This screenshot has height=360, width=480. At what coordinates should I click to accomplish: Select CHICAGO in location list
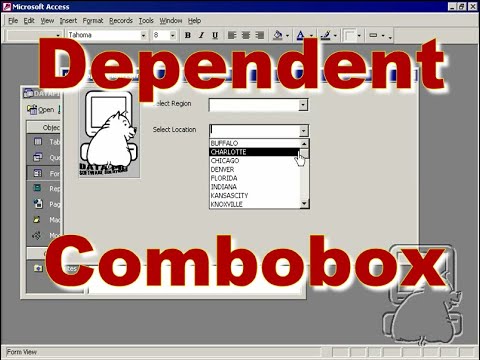coord(255,161)
